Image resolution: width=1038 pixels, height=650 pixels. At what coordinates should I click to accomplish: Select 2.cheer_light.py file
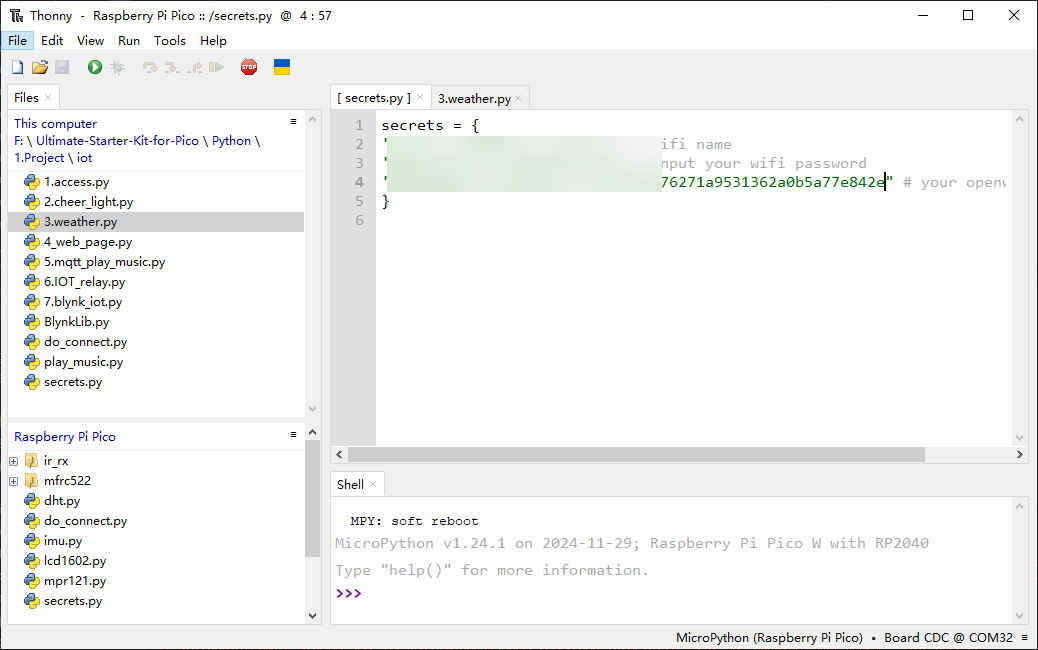pos(88,202)
